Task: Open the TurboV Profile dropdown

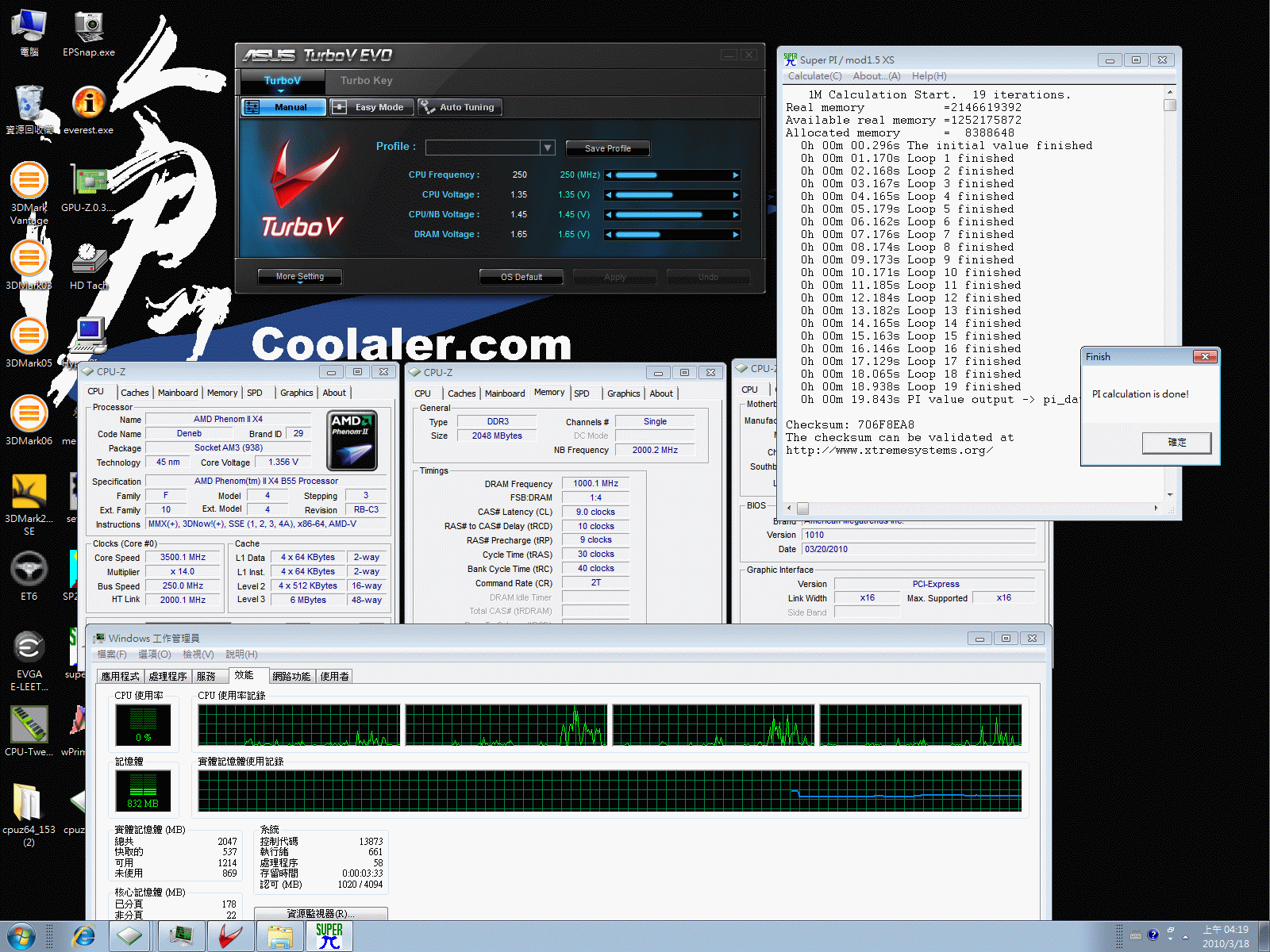Action: click(x=547, y=148)
